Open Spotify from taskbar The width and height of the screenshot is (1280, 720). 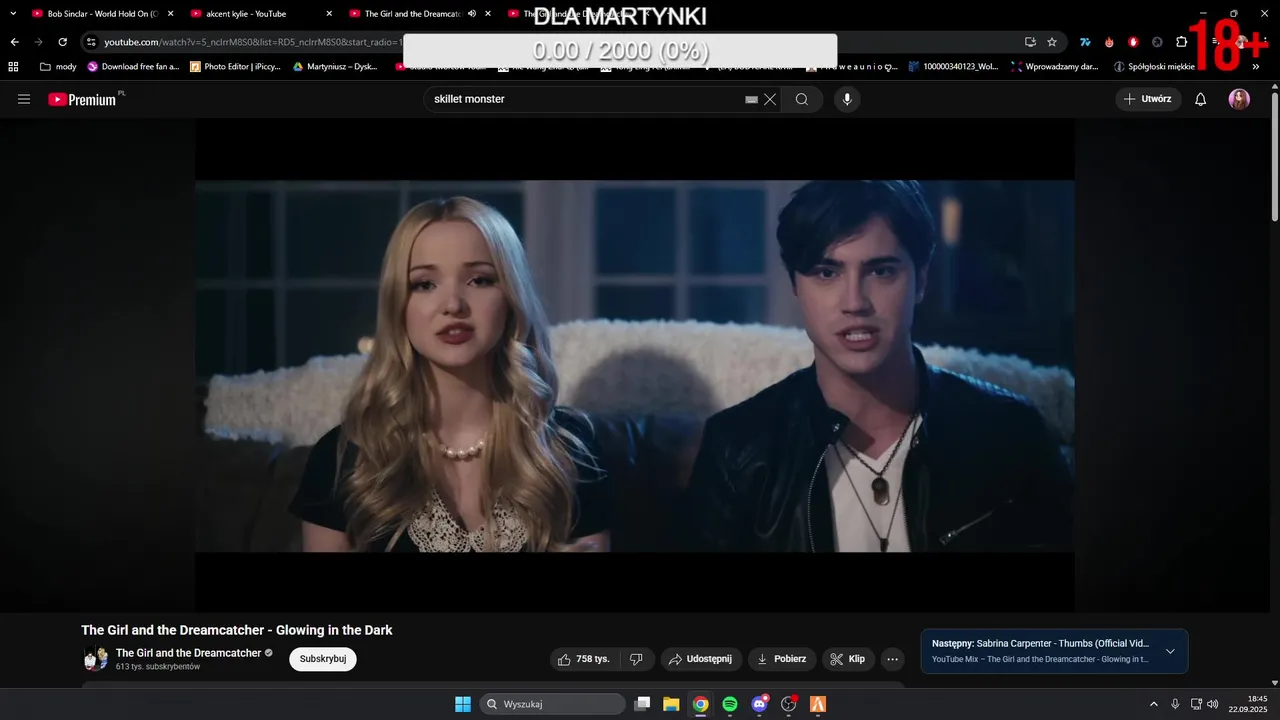tap(730, 704)
